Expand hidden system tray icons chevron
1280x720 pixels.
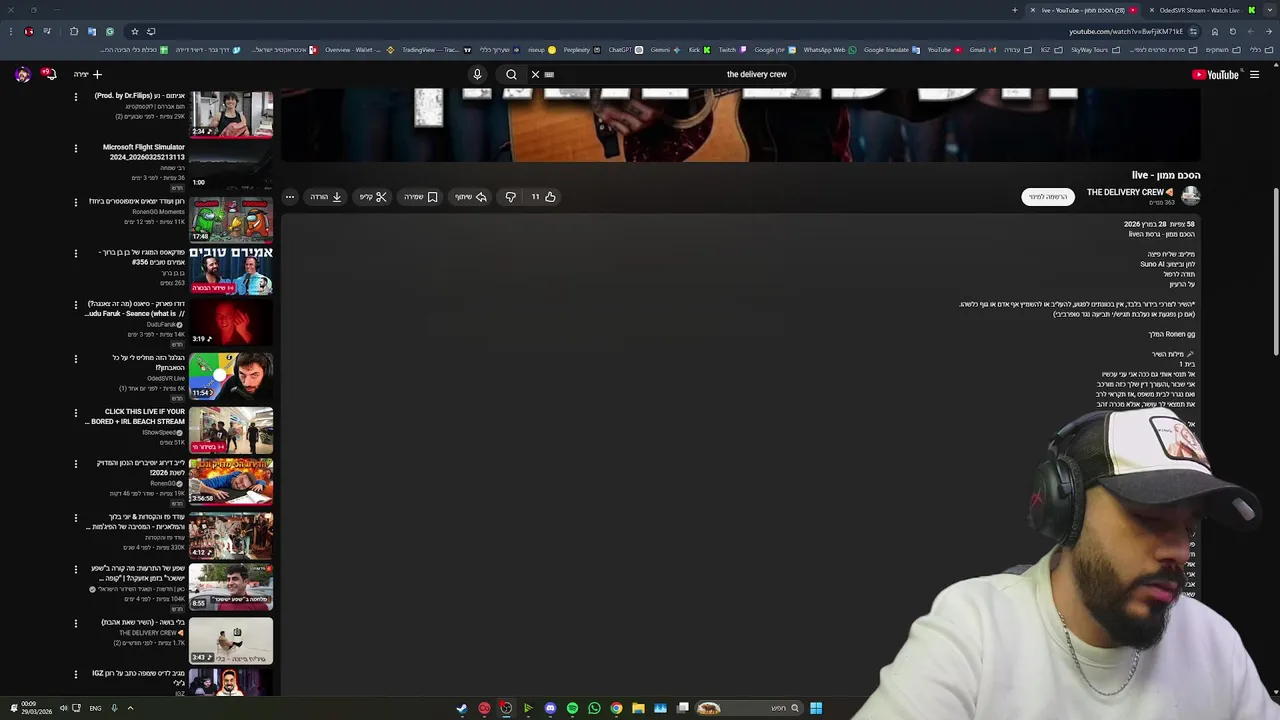coord(130,708)
